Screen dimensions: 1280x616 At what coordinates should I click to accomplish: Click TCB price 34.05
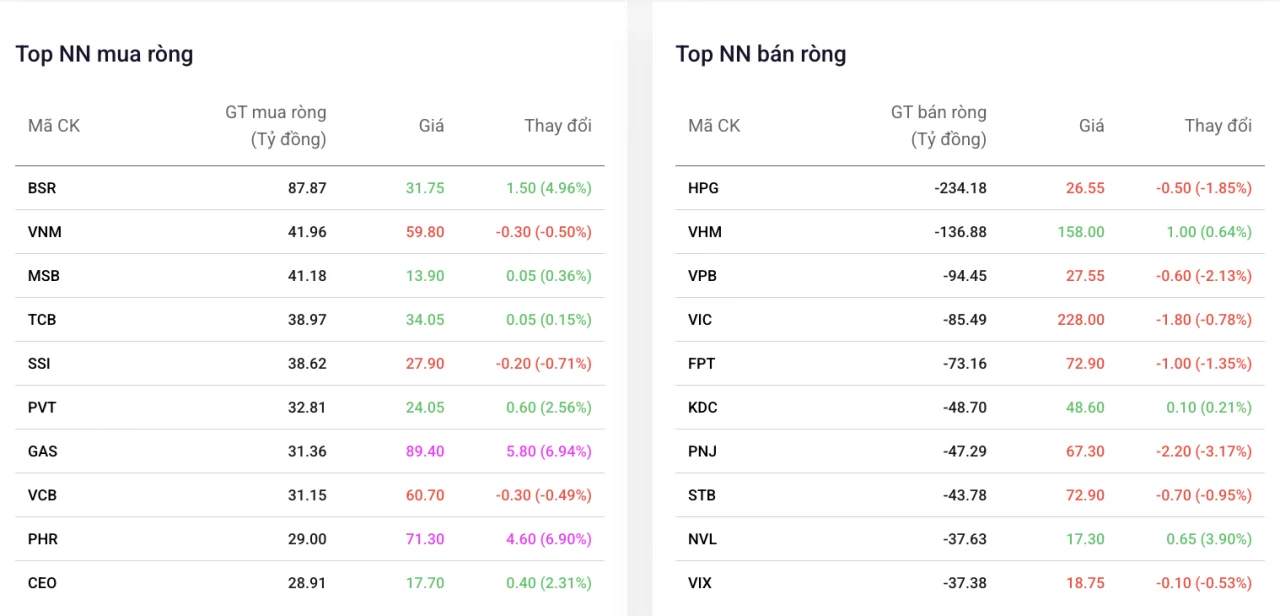click(x=425, y=320)
